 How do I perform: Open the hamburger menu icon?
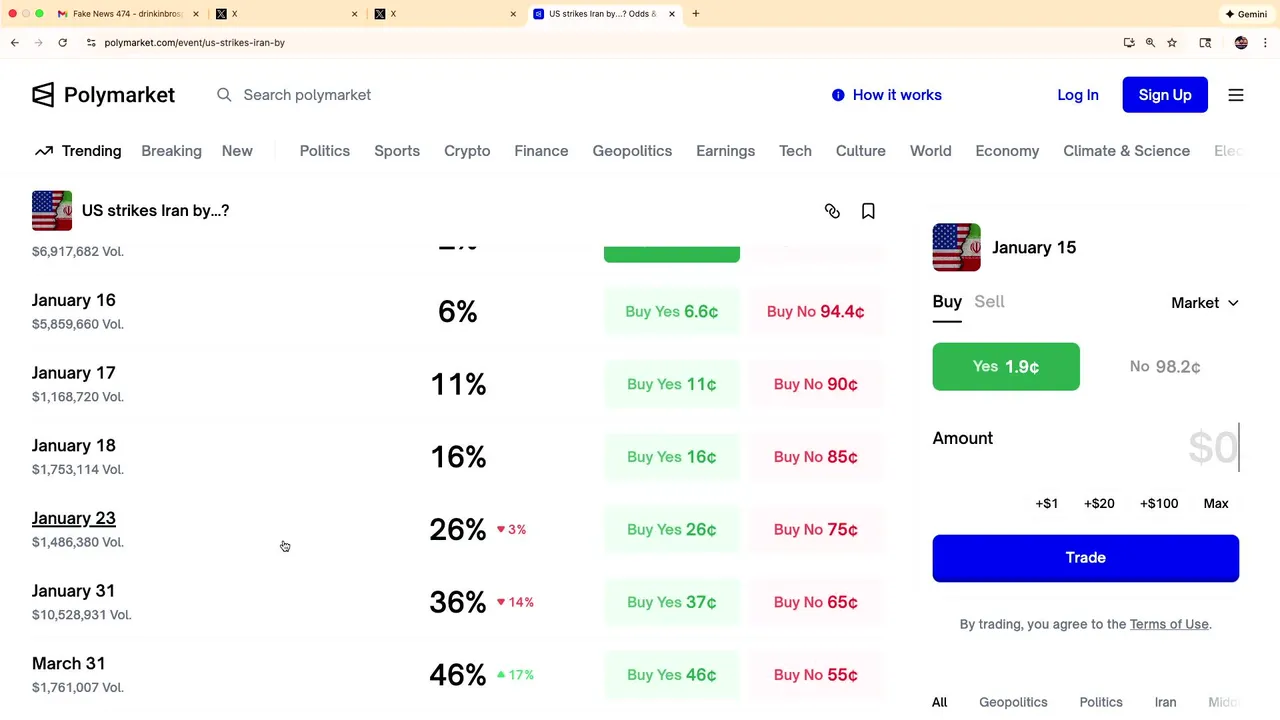point(1236,95)
